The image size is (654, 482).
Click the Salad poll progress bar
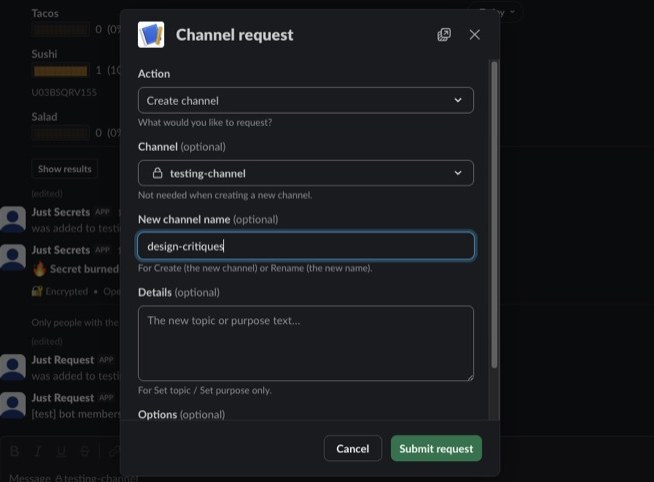[x=61, y=133]
